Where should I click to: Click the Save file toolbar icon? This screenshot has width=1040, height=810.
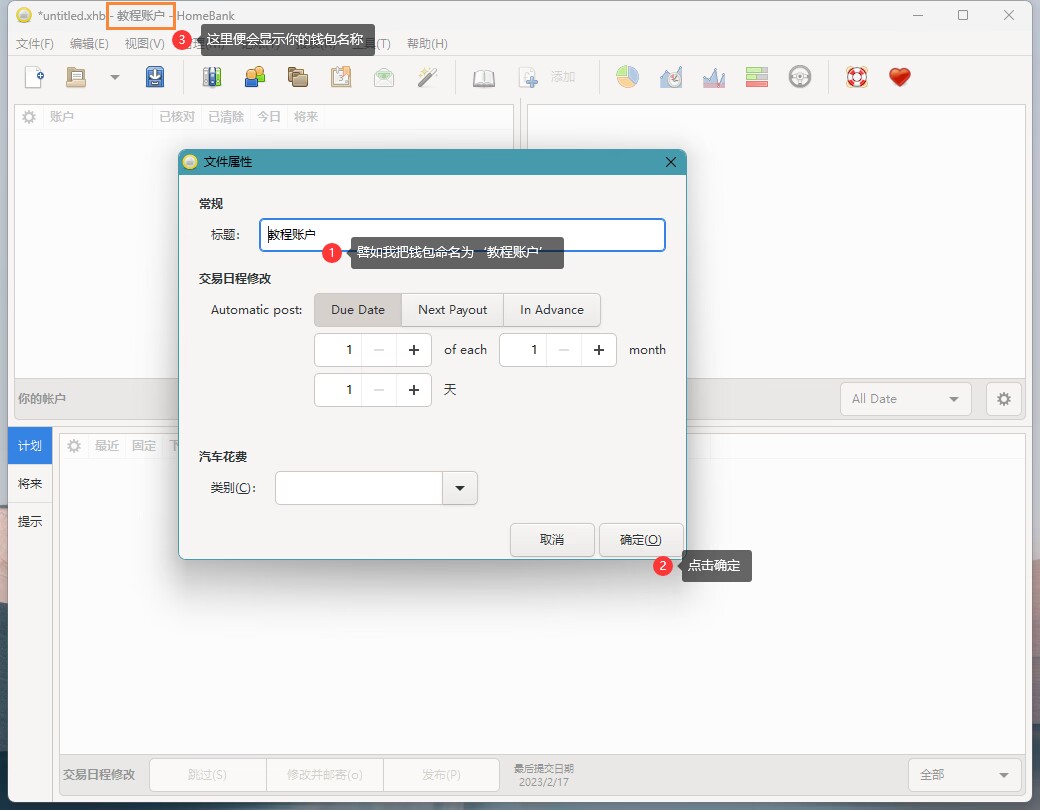155,77
